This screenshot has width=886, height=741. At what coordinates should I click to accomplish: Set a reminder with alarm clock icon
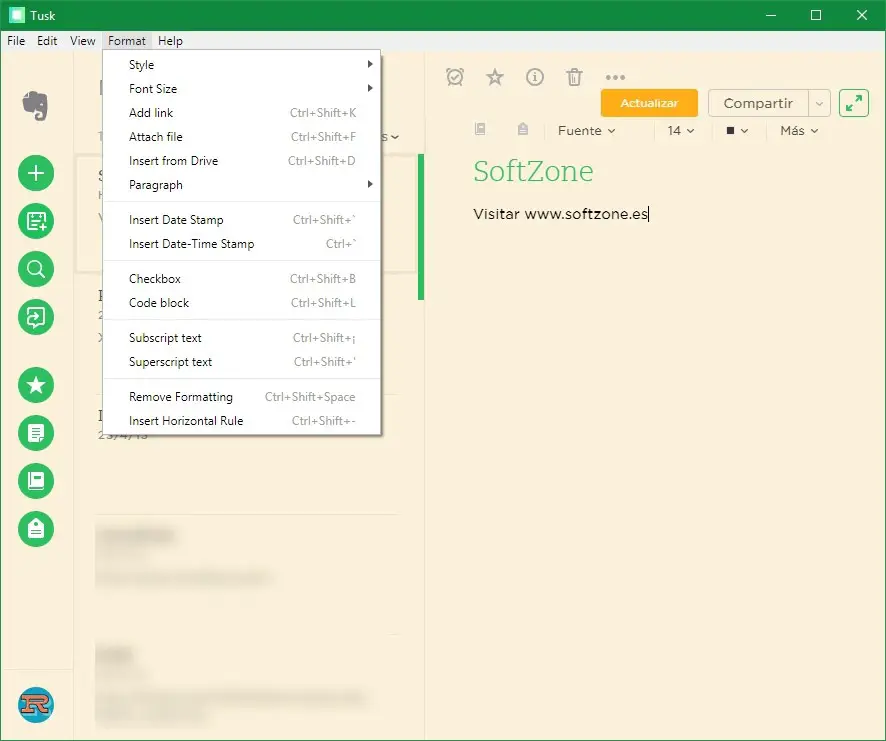(x=455, y=77)
